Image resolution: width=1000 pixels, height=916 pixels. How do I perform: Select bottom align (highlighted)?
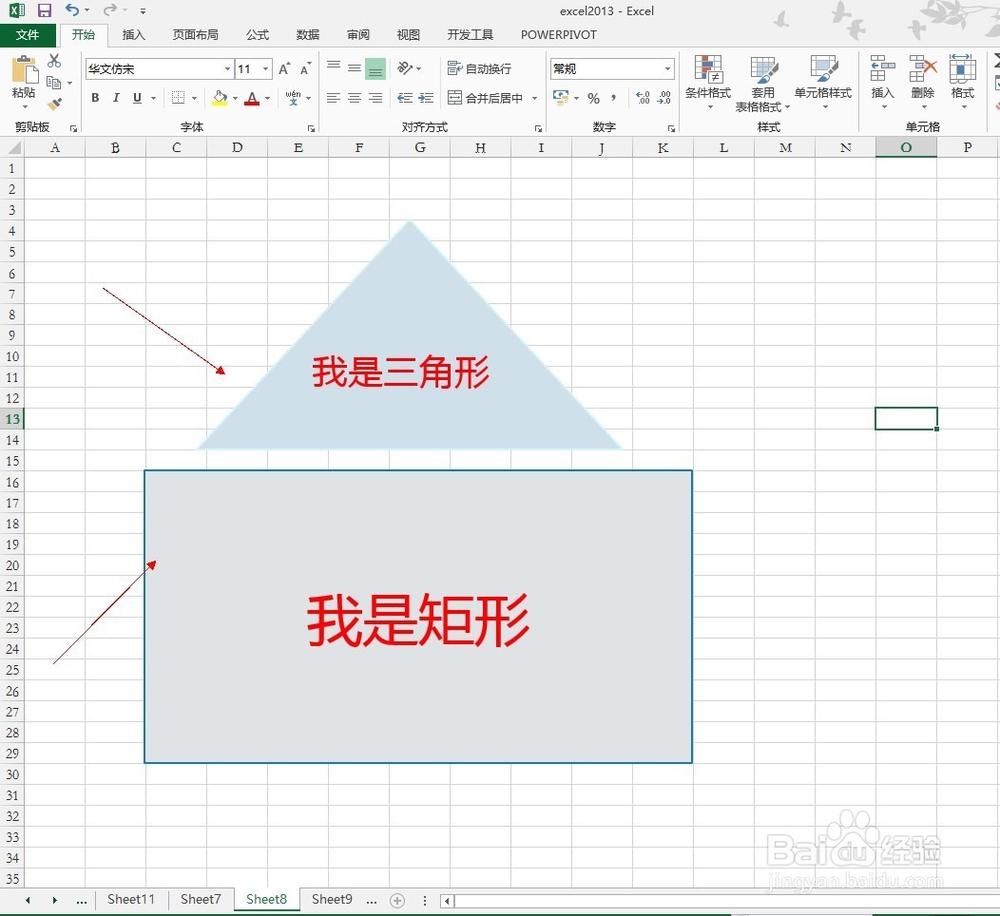(376, 68)
